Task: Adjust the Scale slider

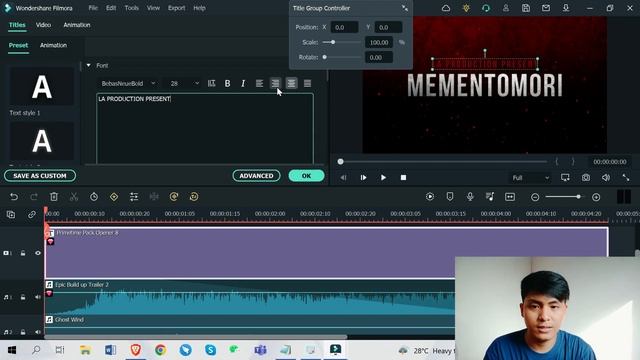Action: pyautogui.click(x=333, y=42)
